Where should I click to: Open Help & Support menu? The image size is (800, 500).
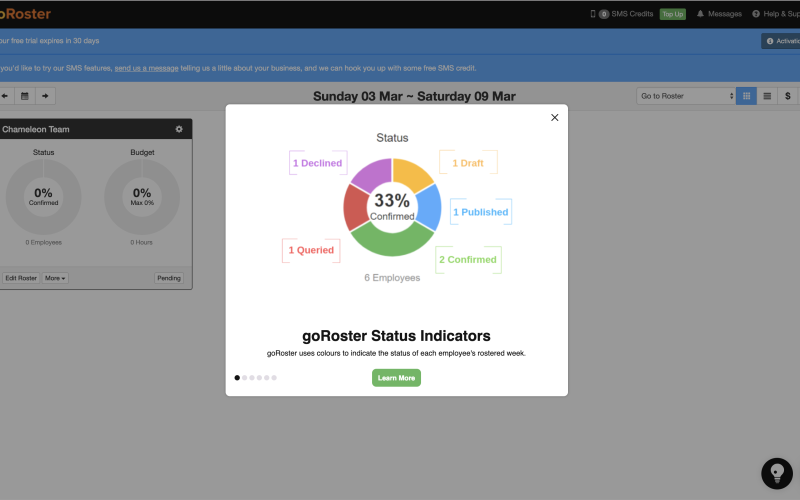775,14
